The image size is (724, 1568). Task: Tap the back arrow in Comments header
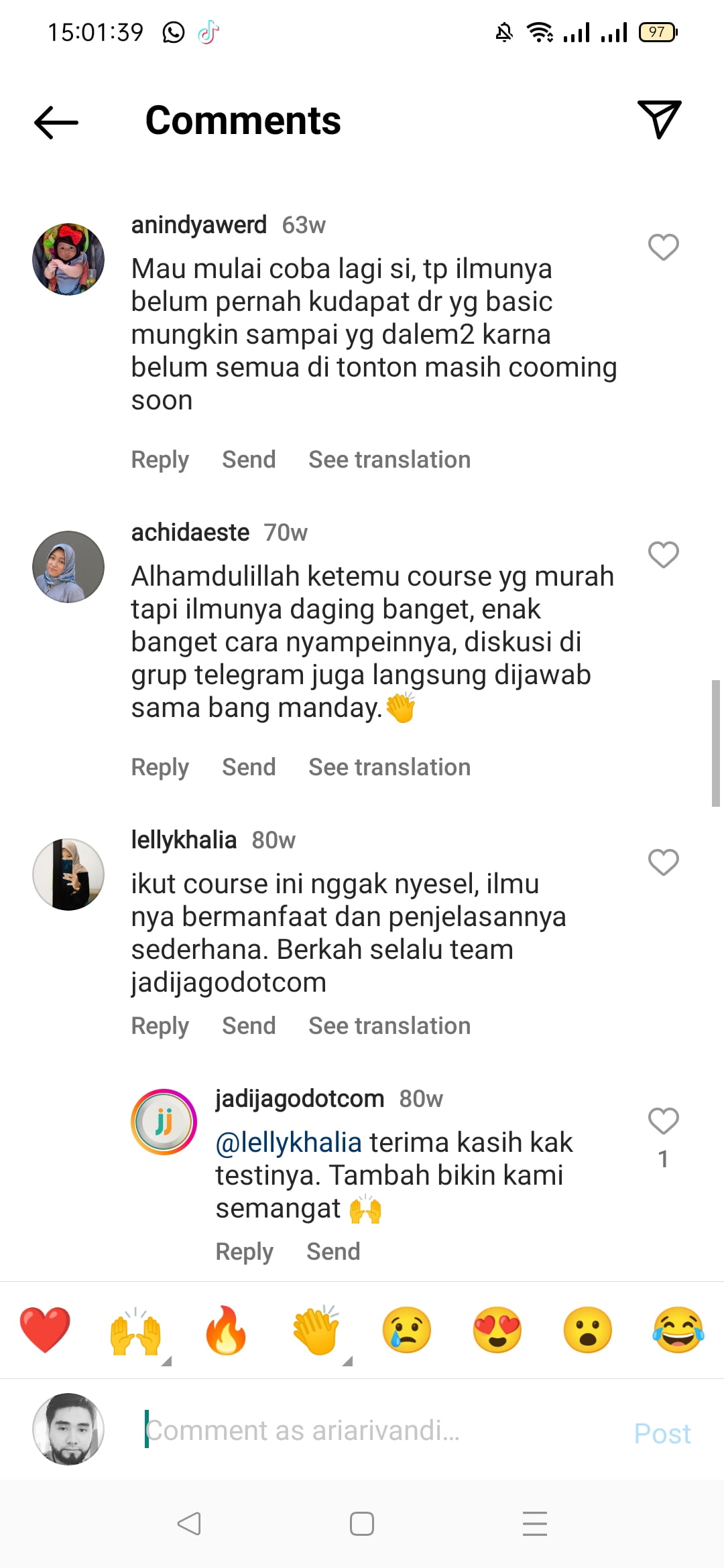click(x=56, y=122)
